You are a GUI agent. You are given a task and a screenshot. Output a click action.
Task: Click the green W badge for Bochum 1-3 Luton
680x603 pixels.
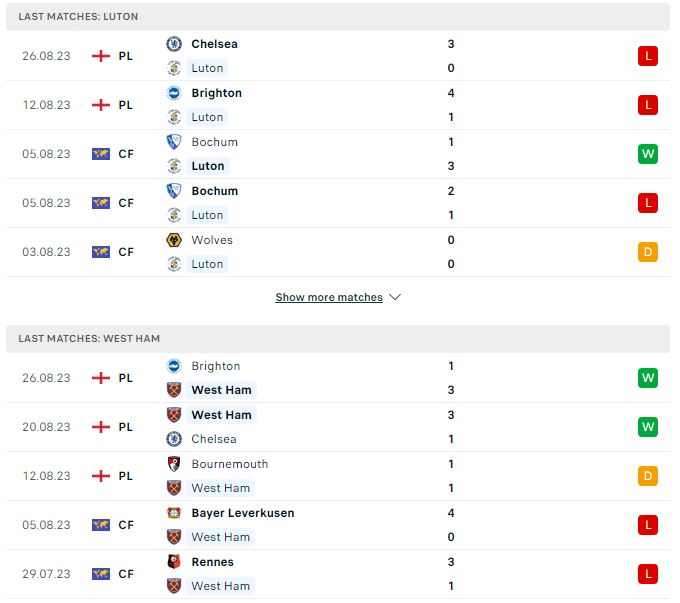(x=647, y=154)
